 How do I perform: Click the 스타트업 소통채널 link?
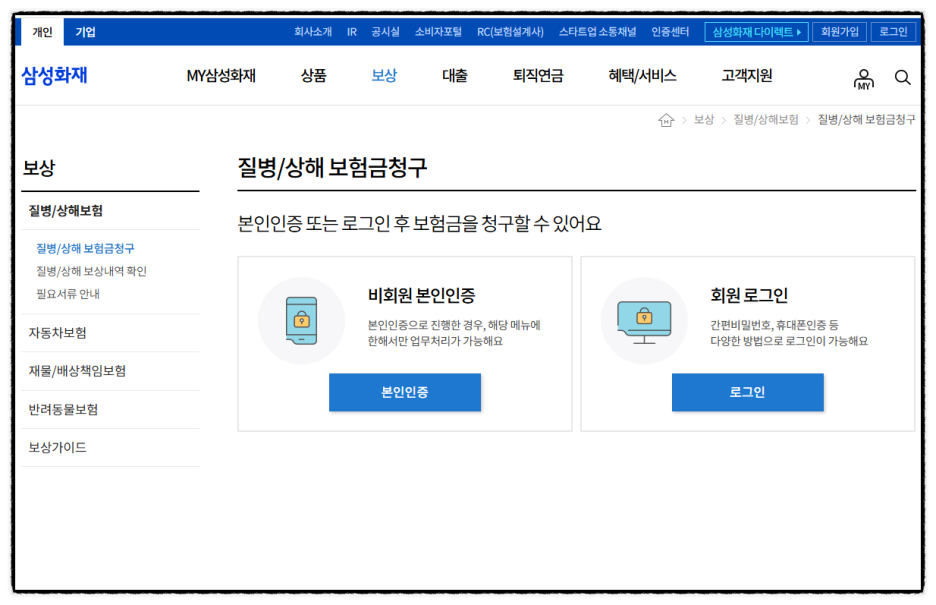click(597, 32)
